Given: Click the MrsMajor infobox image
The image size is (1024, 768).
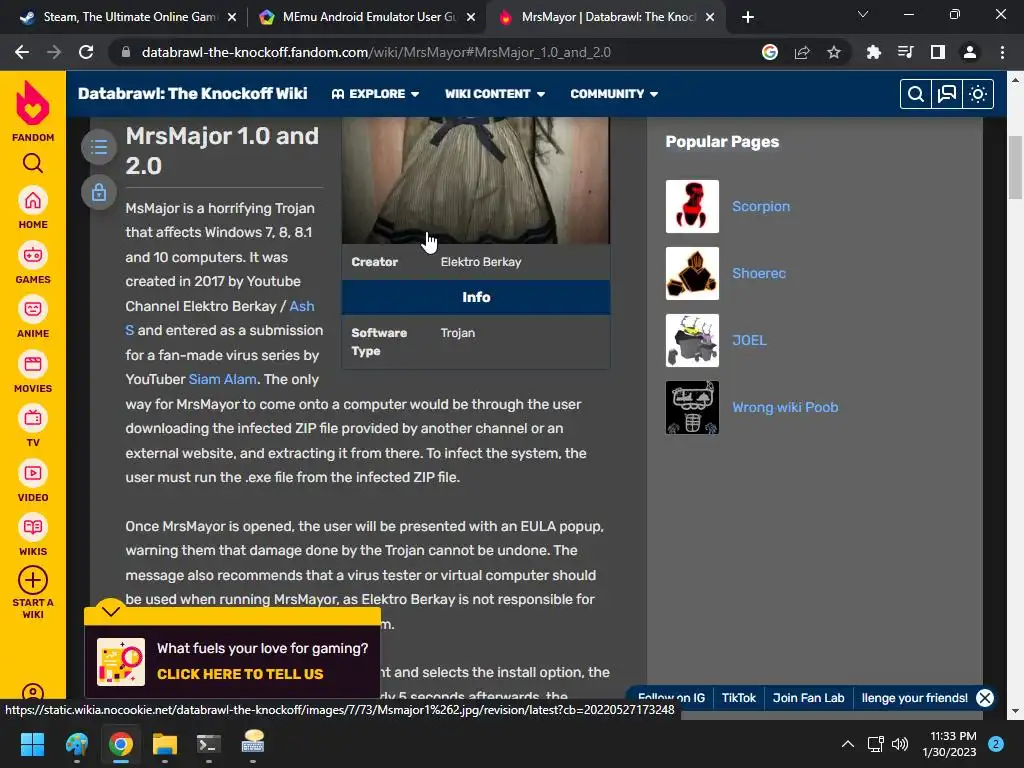Looking at the screenshot, I should tap(475, 181).
